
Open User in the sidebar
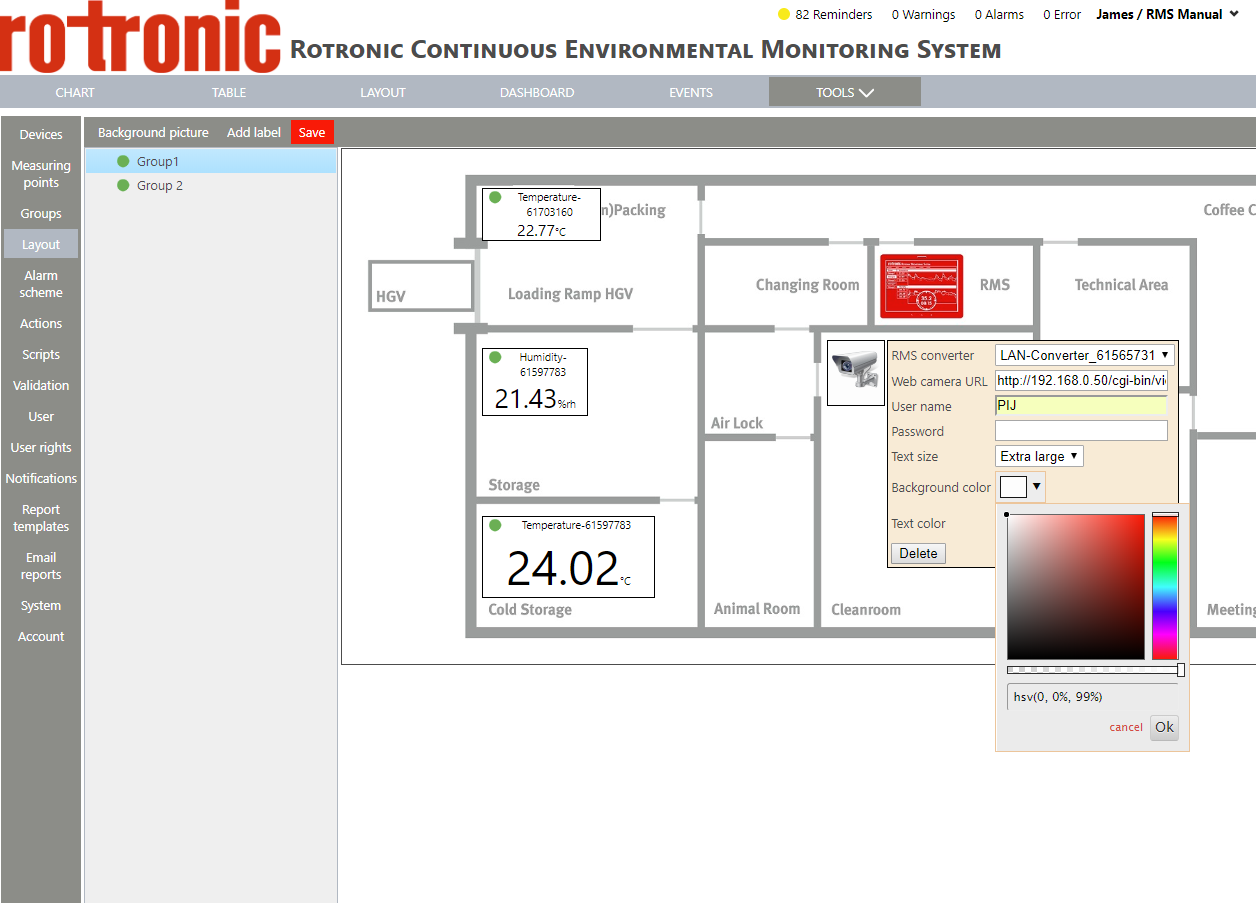pos(41,416)
